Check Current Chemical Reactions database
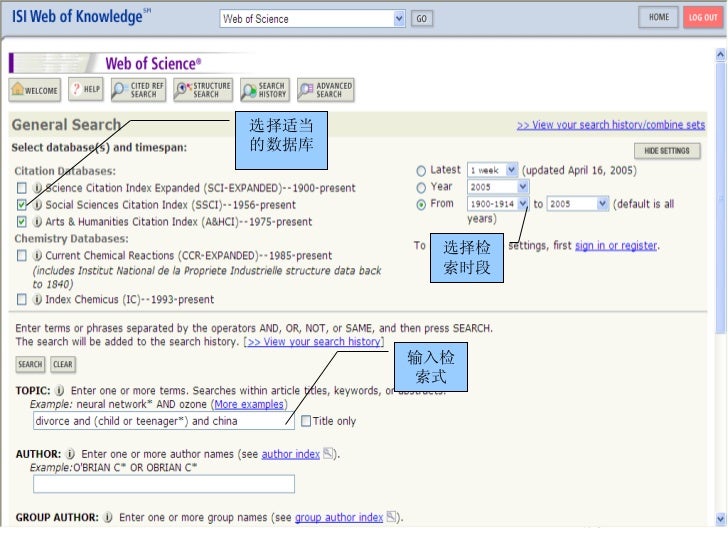This screenshot has width=728, height=546. click(x=21, y=255)
